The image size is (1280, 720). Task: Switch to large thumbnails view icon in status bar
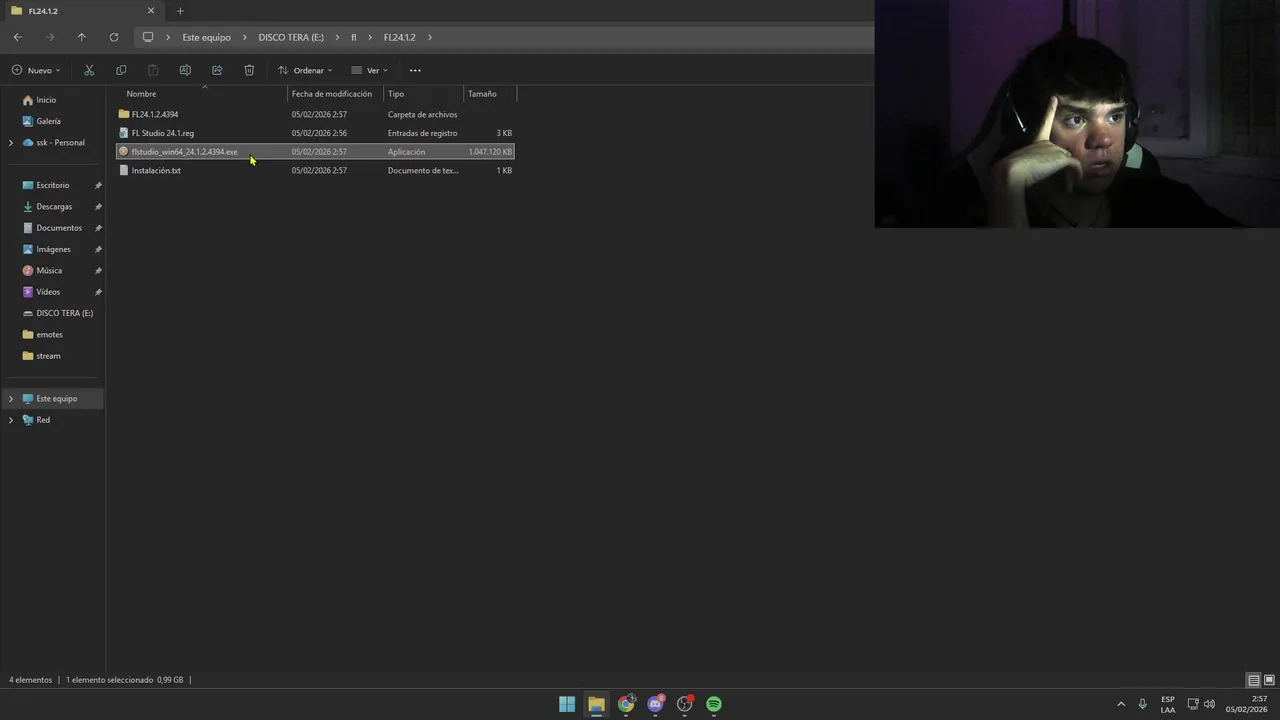1269,680
